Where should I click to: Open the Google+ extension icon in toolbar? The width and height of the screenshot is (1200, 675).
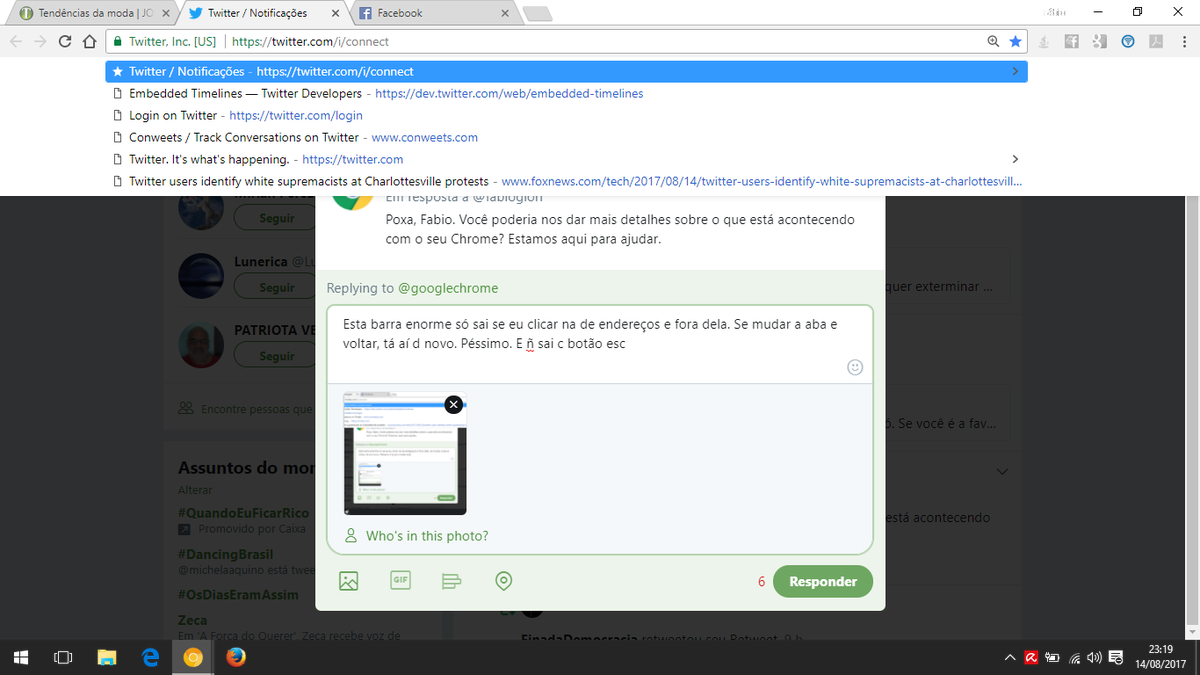[x=1099, y=42]
